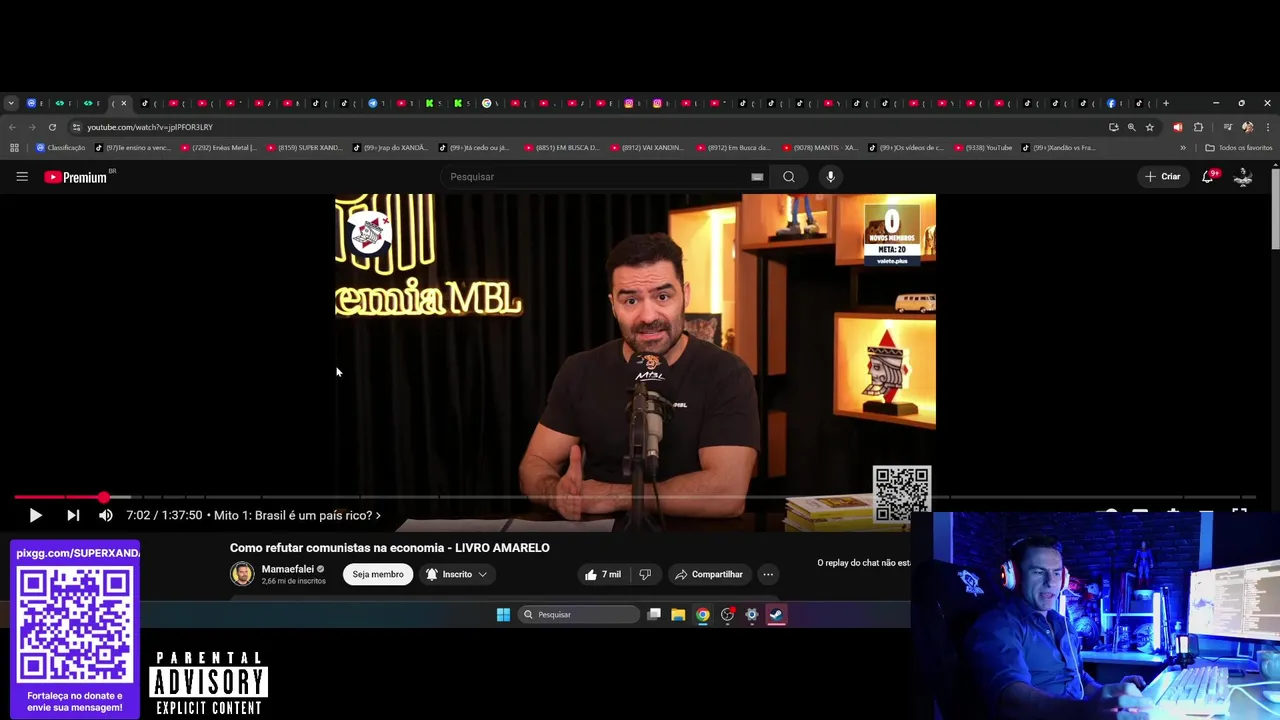
Task: Dislike the video
Action: (x=645, y=574)
